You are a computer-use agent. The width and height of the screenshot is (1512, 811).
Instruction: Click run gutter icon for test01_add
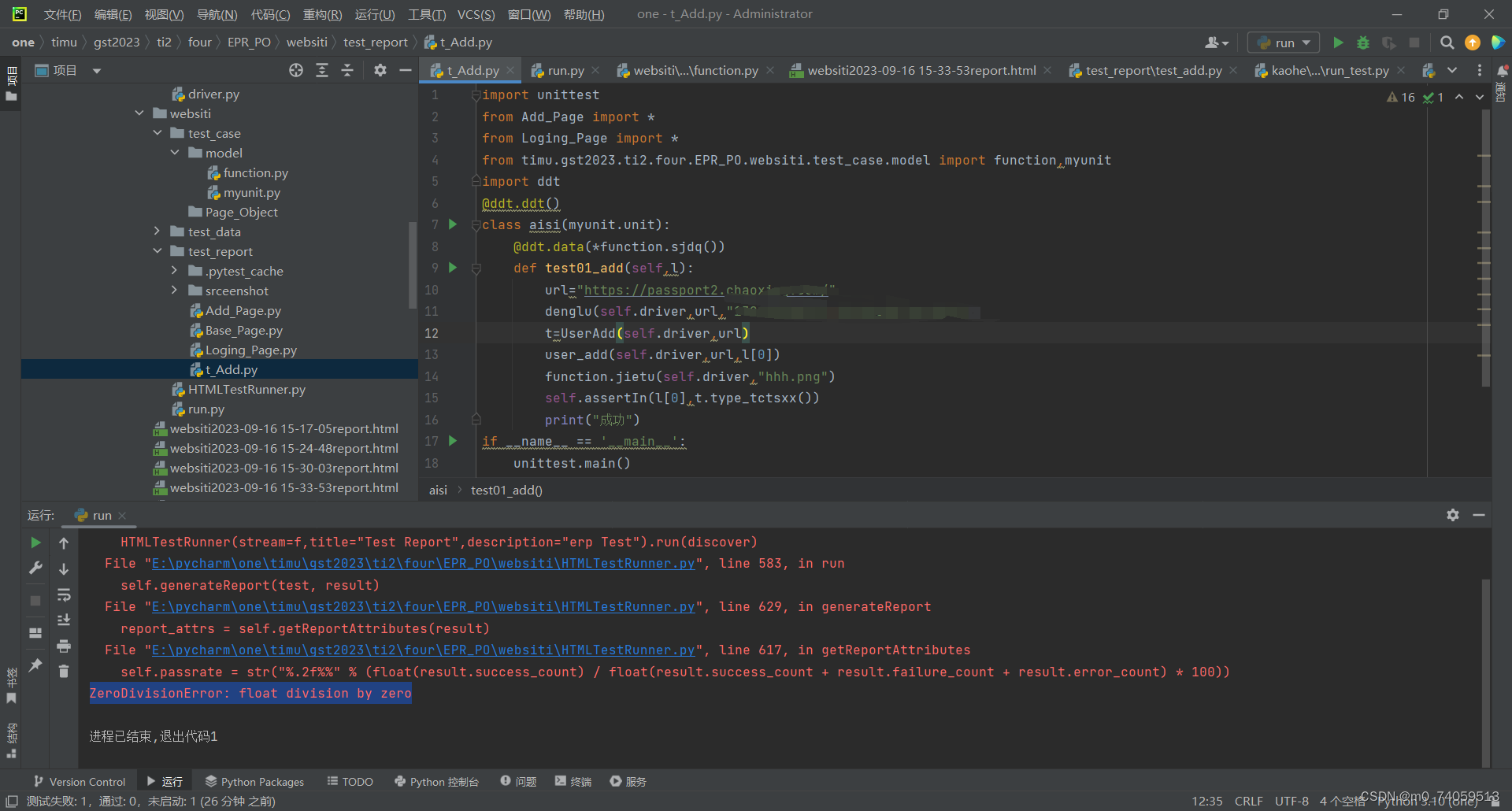tap(453, 268)
